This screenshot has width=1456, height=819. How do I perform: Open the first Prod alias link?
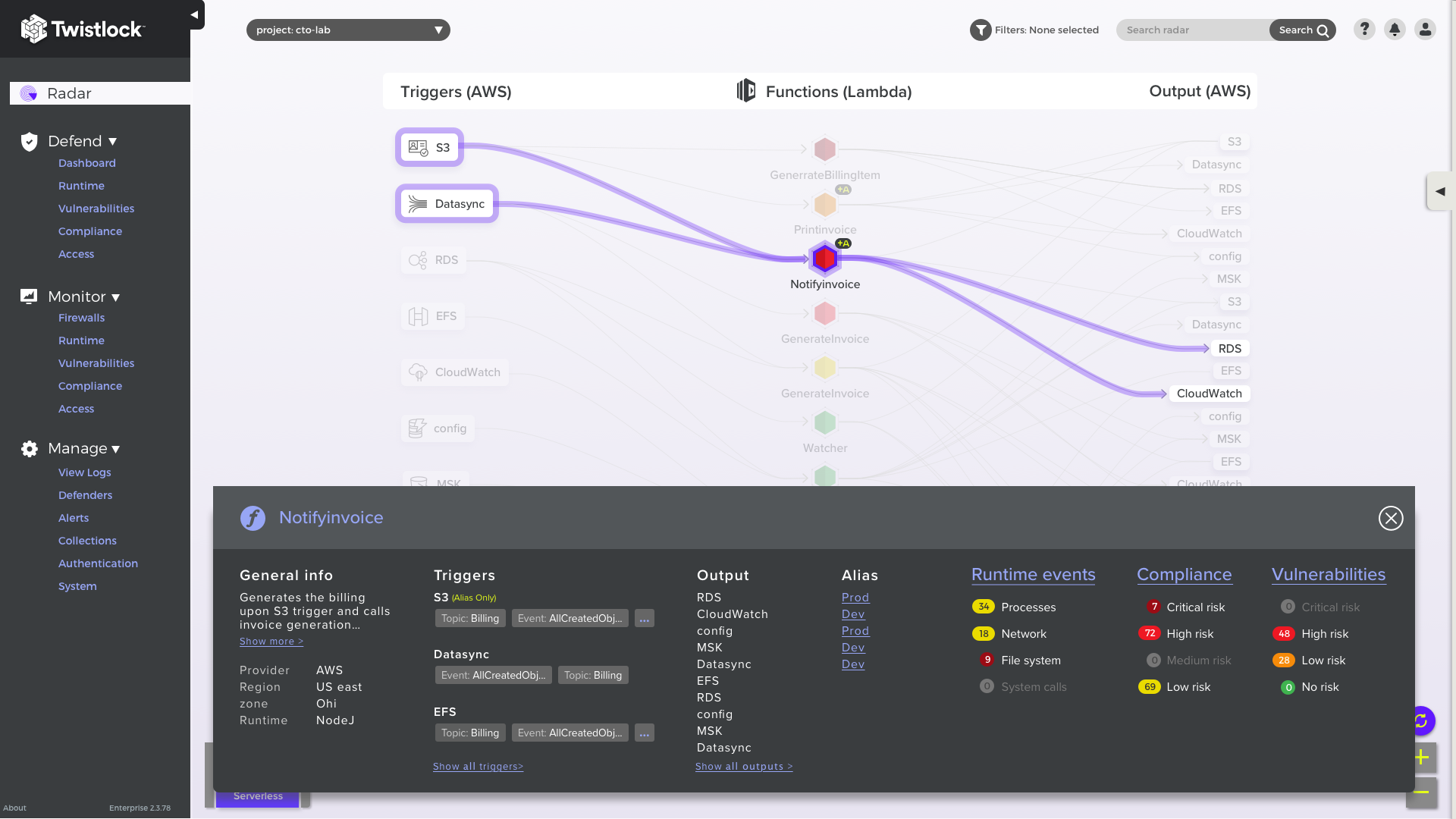click(855, 598)
